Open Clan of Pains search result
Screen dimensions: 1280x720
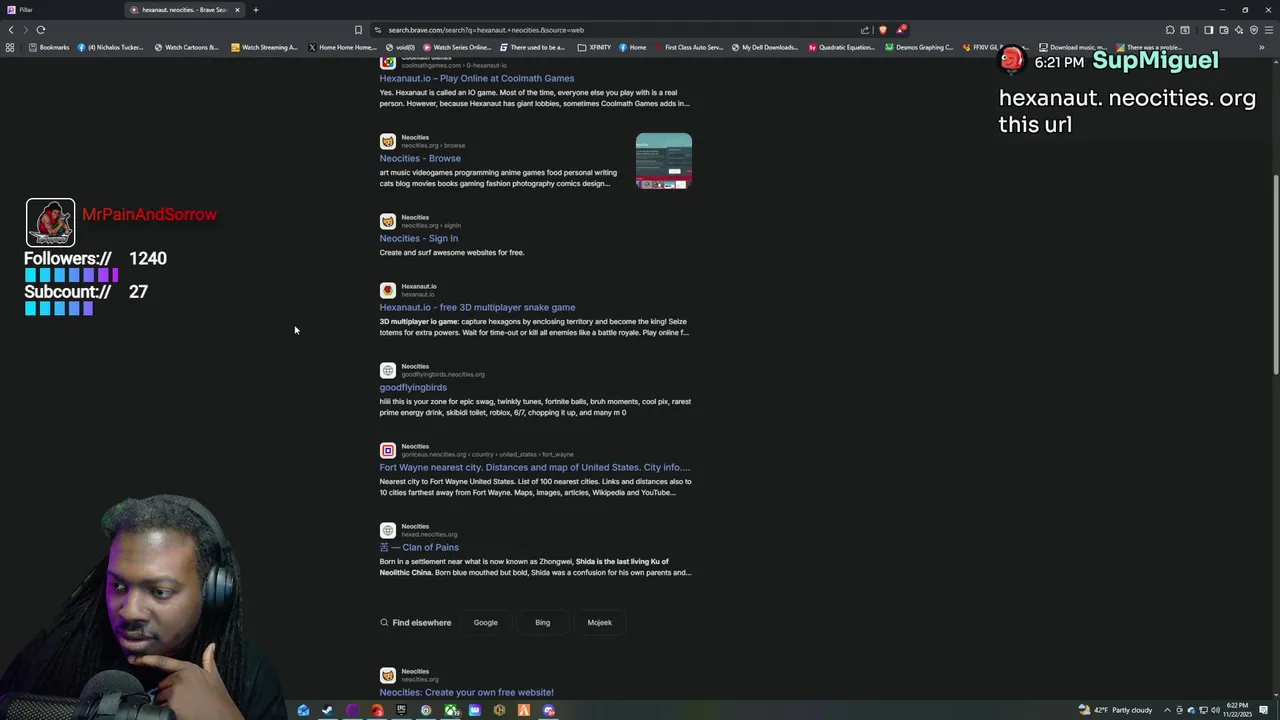point(419,547)
